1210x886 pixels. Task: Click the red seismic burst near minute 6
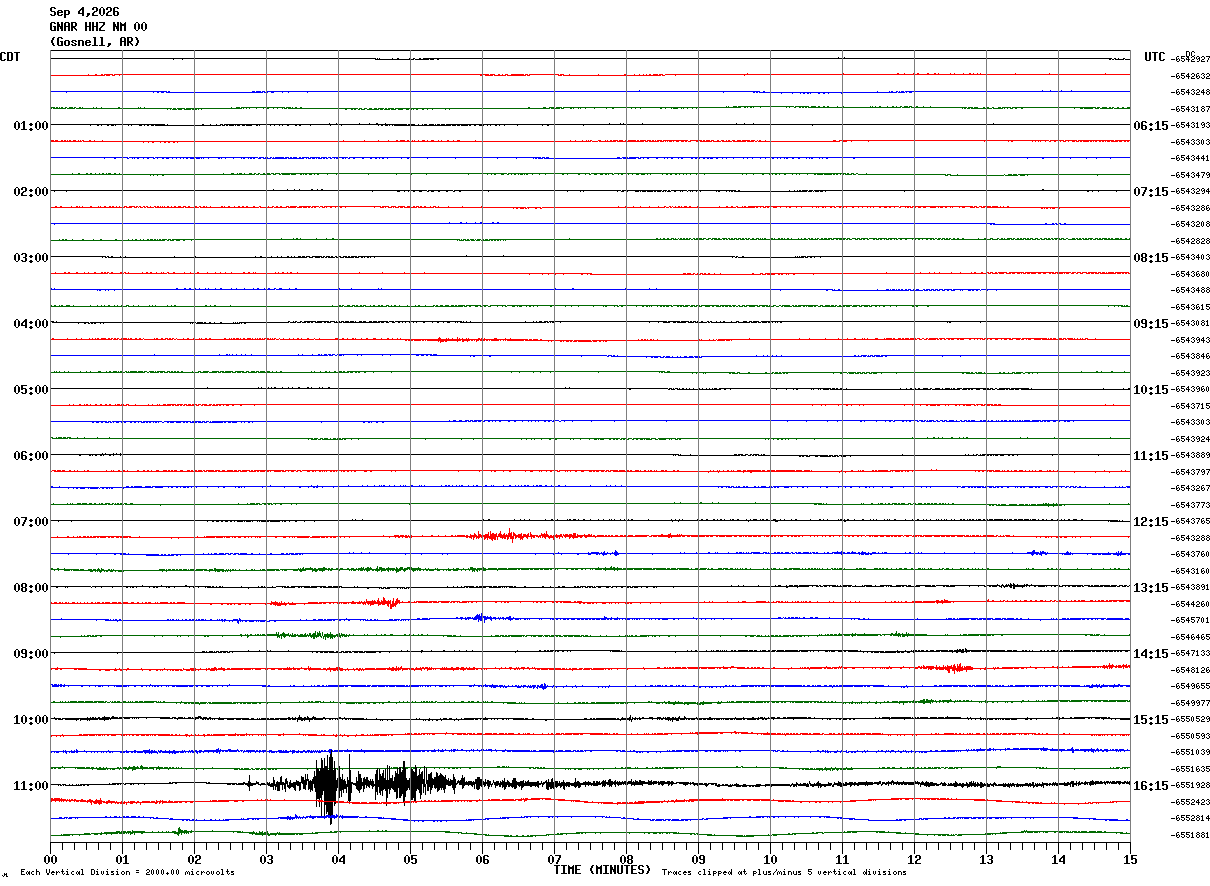512,536
